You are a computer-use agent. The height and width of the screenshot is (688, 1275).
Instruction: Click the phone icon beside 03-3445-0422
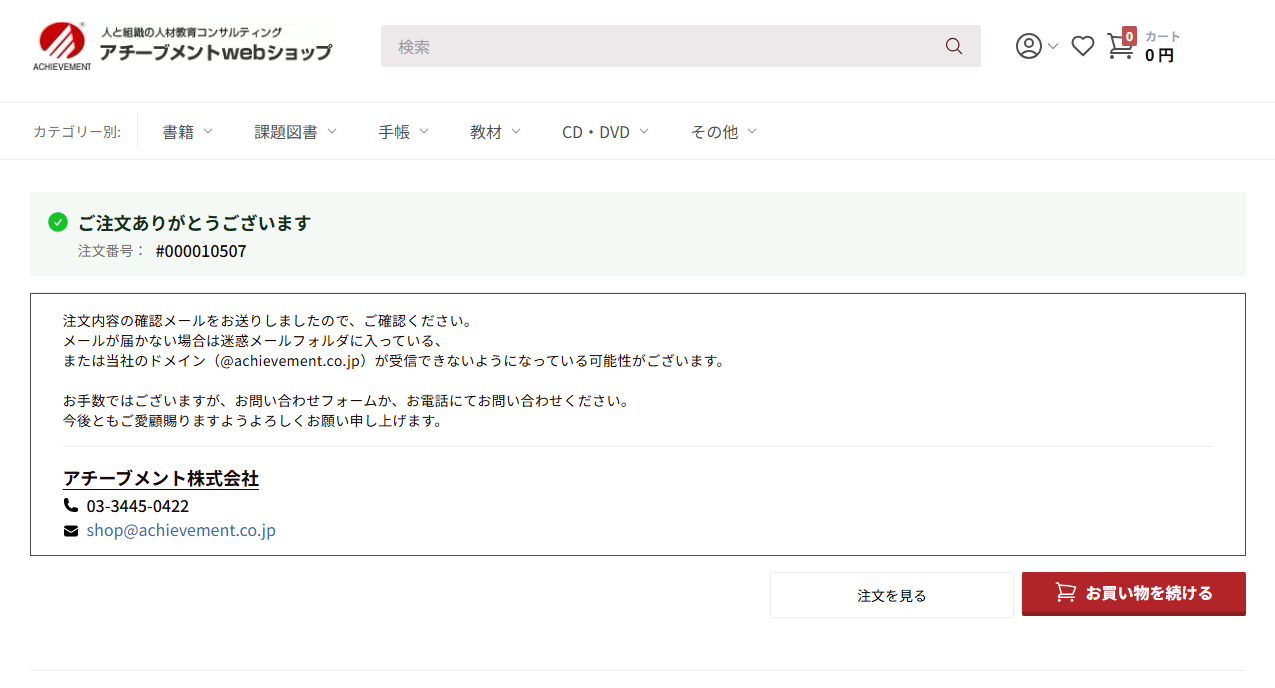(71, 505)
